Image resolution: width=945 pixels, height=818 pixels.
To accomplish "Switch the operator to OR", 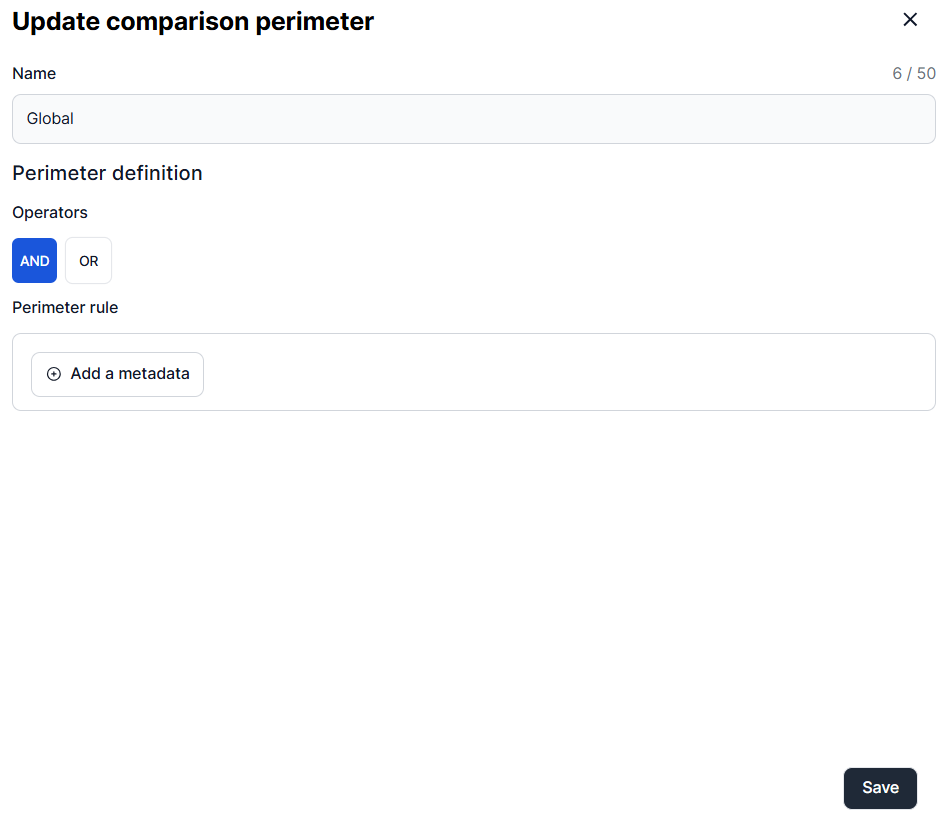I will click(x=89, y=261).
